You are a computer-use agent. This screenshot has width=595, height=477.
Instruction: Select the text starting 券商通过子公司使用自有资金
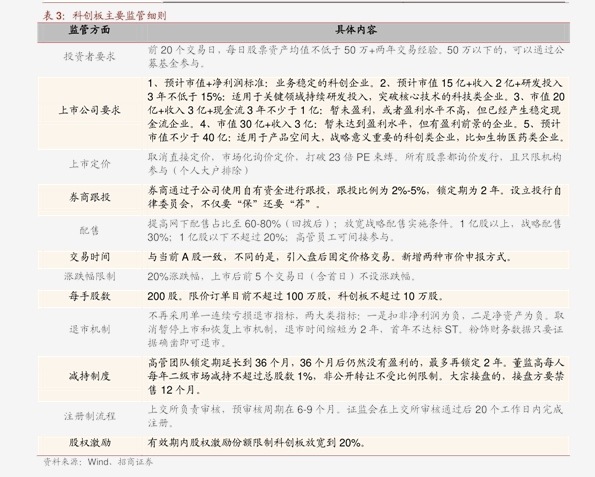(x=354, y=197)
